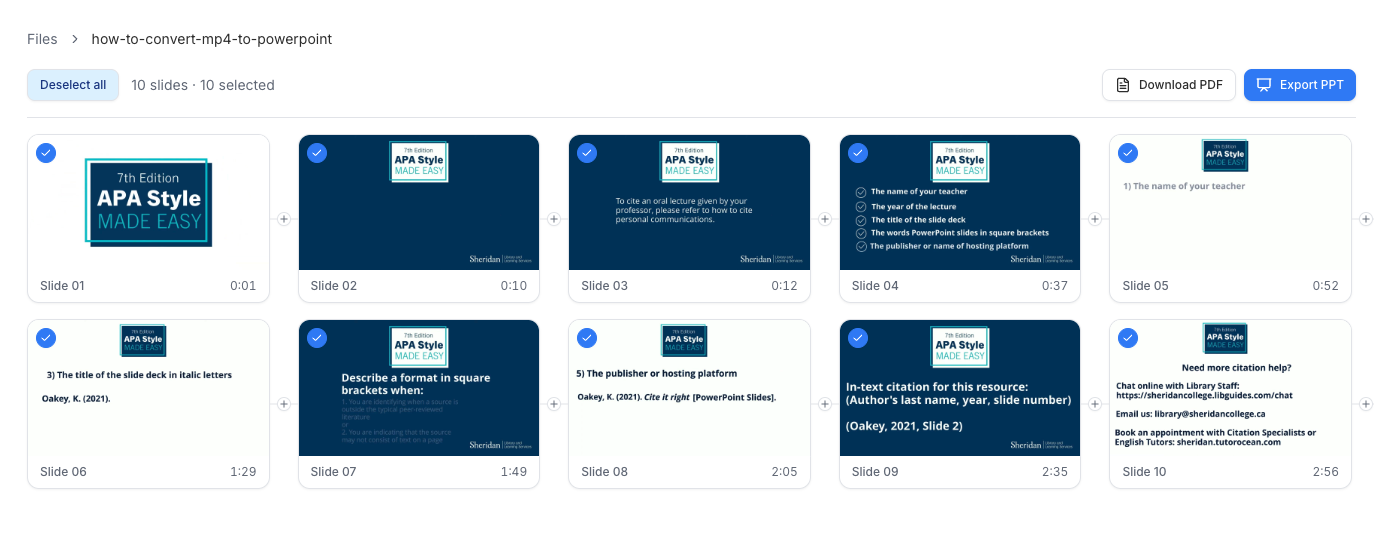Click plus icon right of Slide 05
This screenshot has width=1374, height=536.
tap(1366, 219)
